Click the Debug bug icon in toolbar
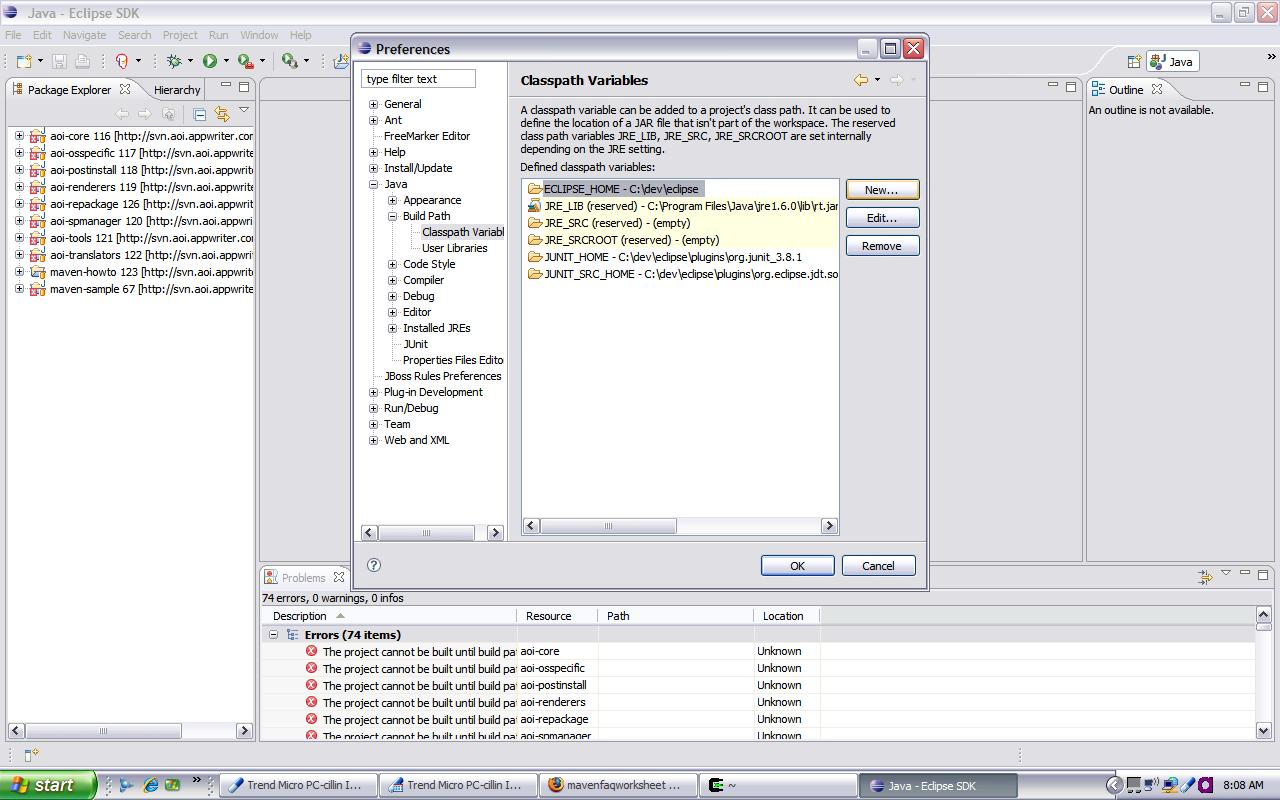Image resolution: width=1280 pixels, height=800 pixels. pyautogui.click(x=174, y=61)
